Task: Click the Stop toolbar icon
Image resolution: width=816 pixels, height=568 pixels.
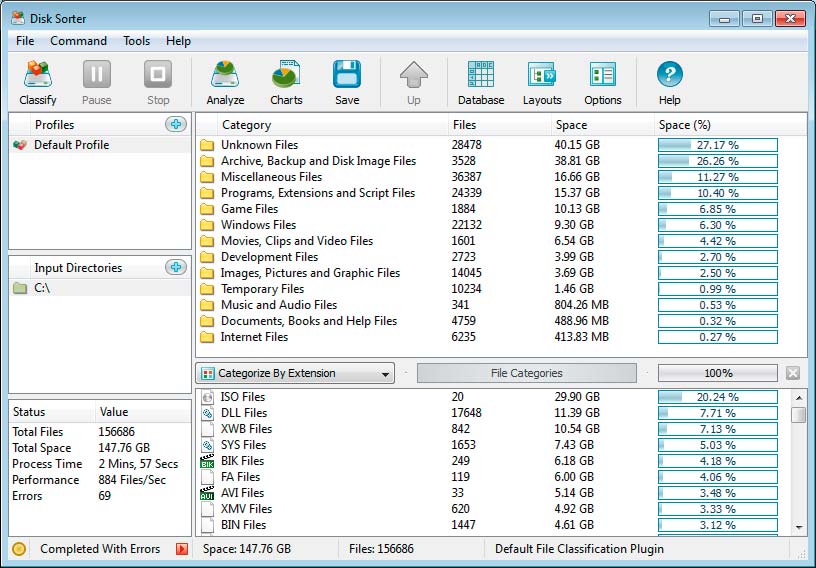Action: pyautogui.click(x=158, y=74)
